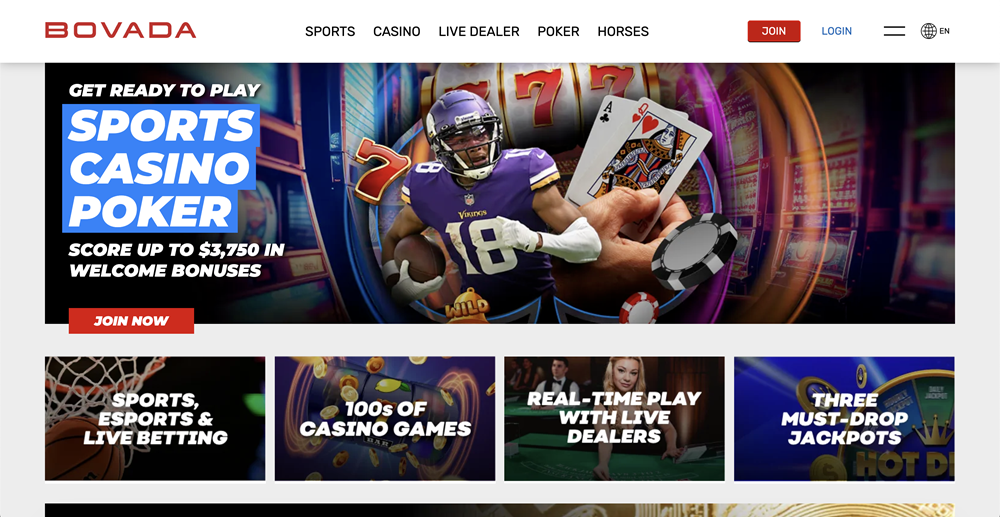This screenshot has width=1000, height=517.
Task: Click the Join Now banner button
Action: click(x=131, y=321)
